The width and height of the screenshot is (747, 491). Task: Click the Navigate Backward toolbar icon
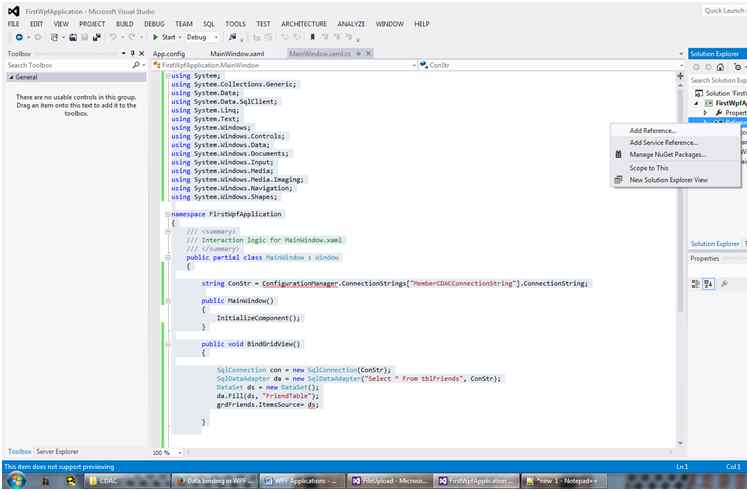pos(21,37)
